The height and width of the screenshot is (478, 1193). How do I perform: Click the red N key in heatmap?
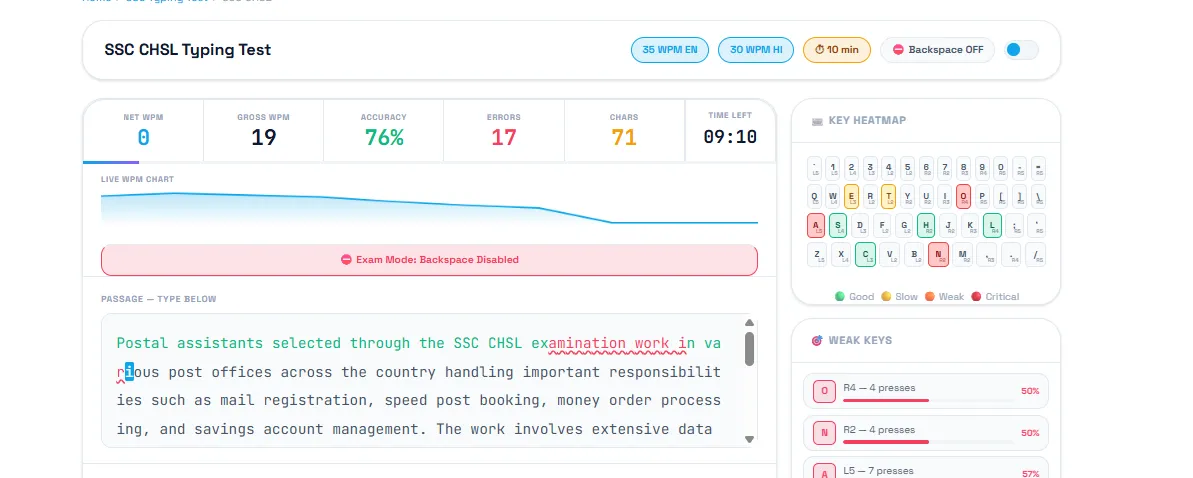(x=938, y=255)
